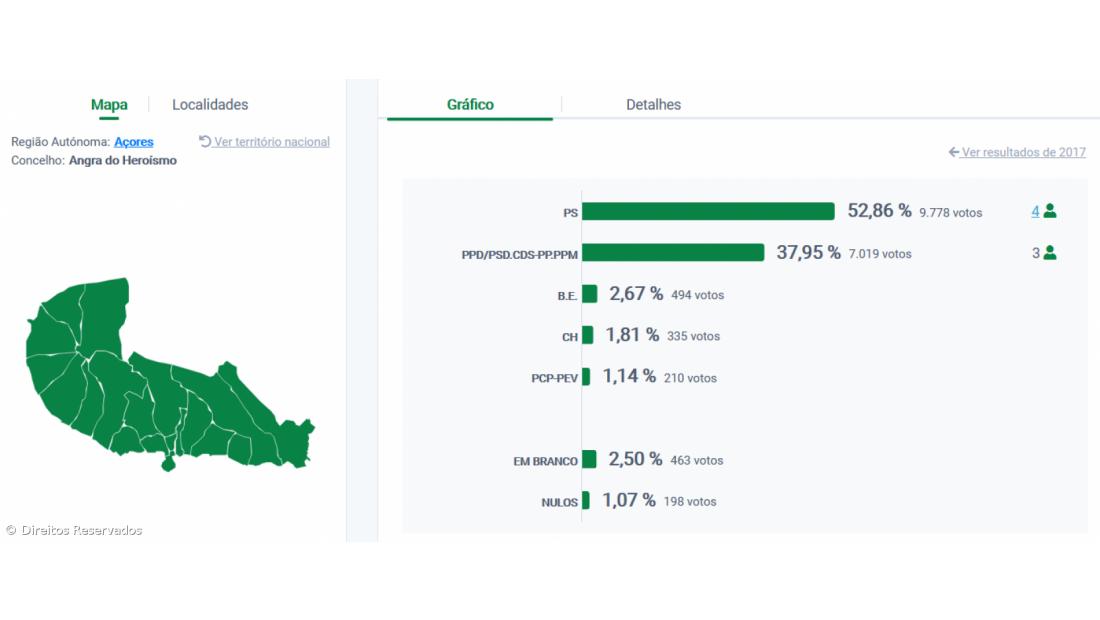Click the undo arrow icon beside Ver território nacional
The image size is (1100, 620).
point(205,141)
